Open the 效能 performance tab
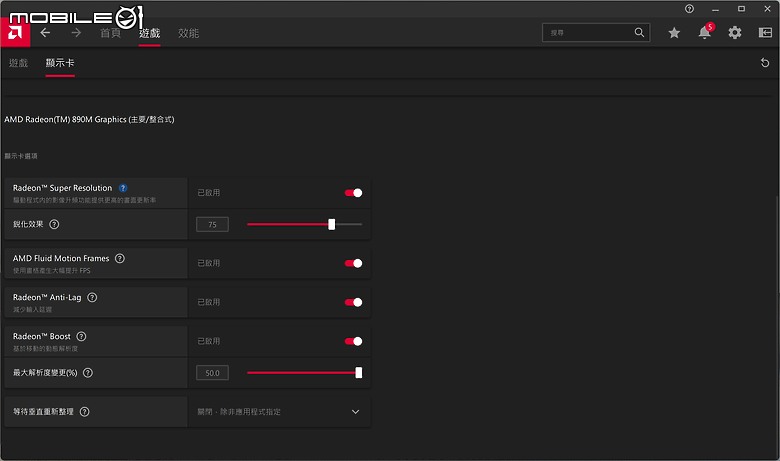Viewport: 780px width, 461px height. (x=189, y=33)
